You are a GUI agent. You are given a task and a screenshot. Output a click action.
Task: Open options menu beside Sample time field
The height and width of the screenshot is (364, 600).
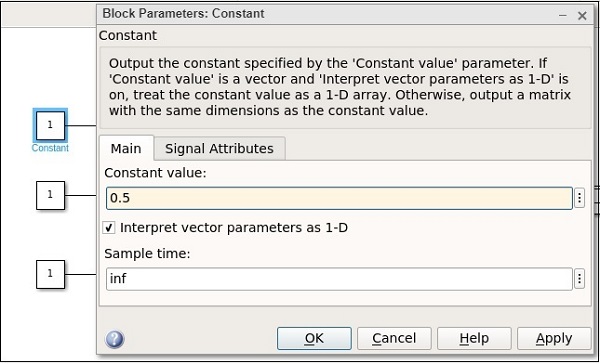579,279
